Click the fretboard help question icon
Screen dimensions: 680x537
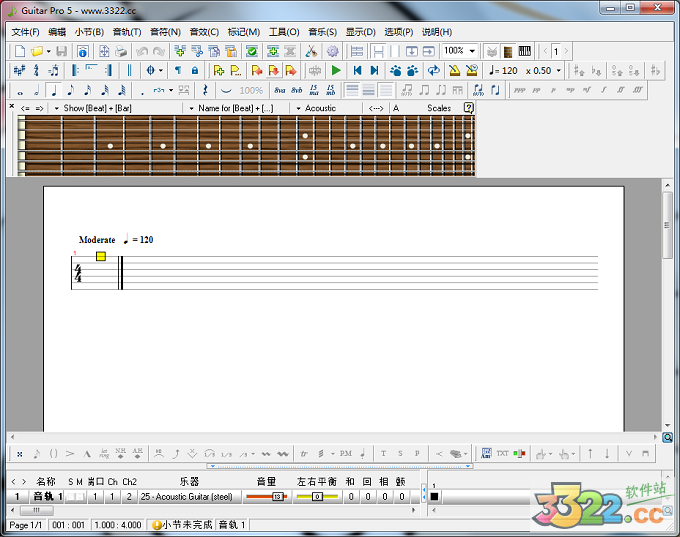(468, 108)
